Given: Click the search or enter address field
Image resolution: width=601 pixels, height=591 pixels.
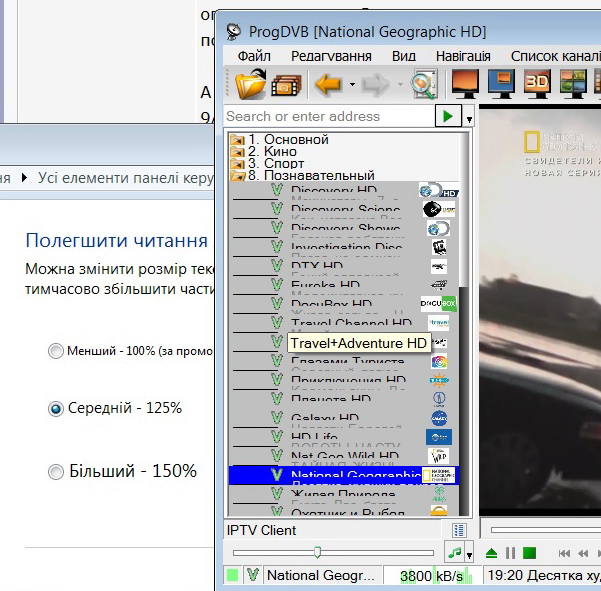Looking at the screenshot, I should point(328,117).
